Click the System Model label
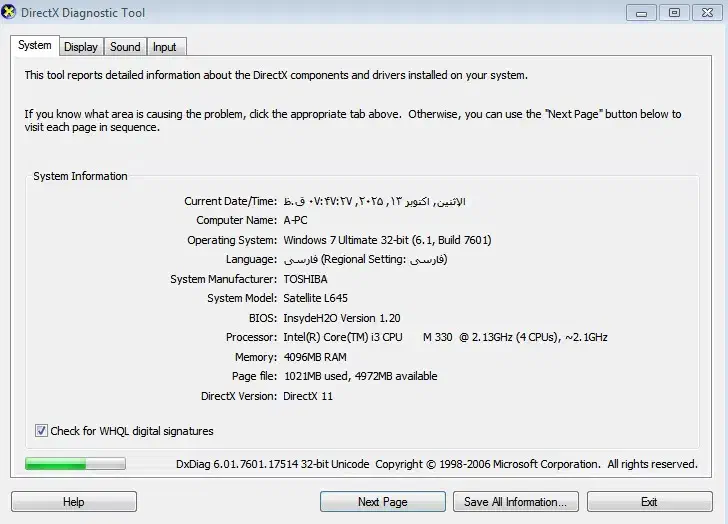This screenshot has width=728, height=524. click(242, 298)
